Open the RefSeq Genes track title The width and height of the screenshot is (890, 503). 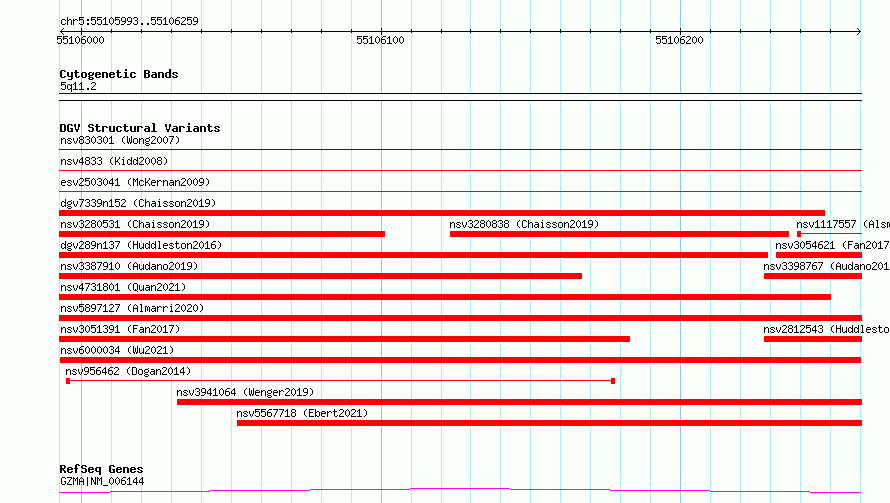click(101, 469)
